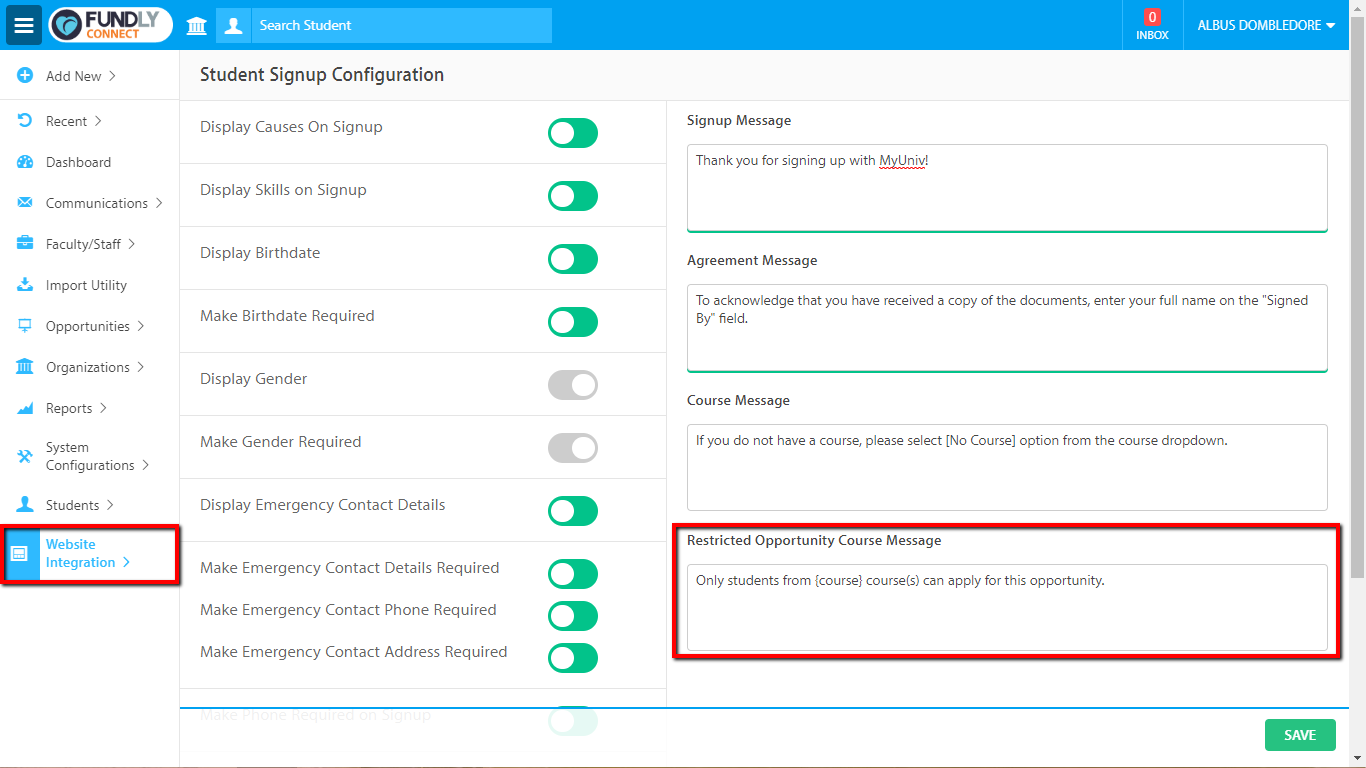The width and height of the screenshot is (1366, 768).
Task: Toggle Make Emergency Contact Phone Required switch
Action: 573,616
